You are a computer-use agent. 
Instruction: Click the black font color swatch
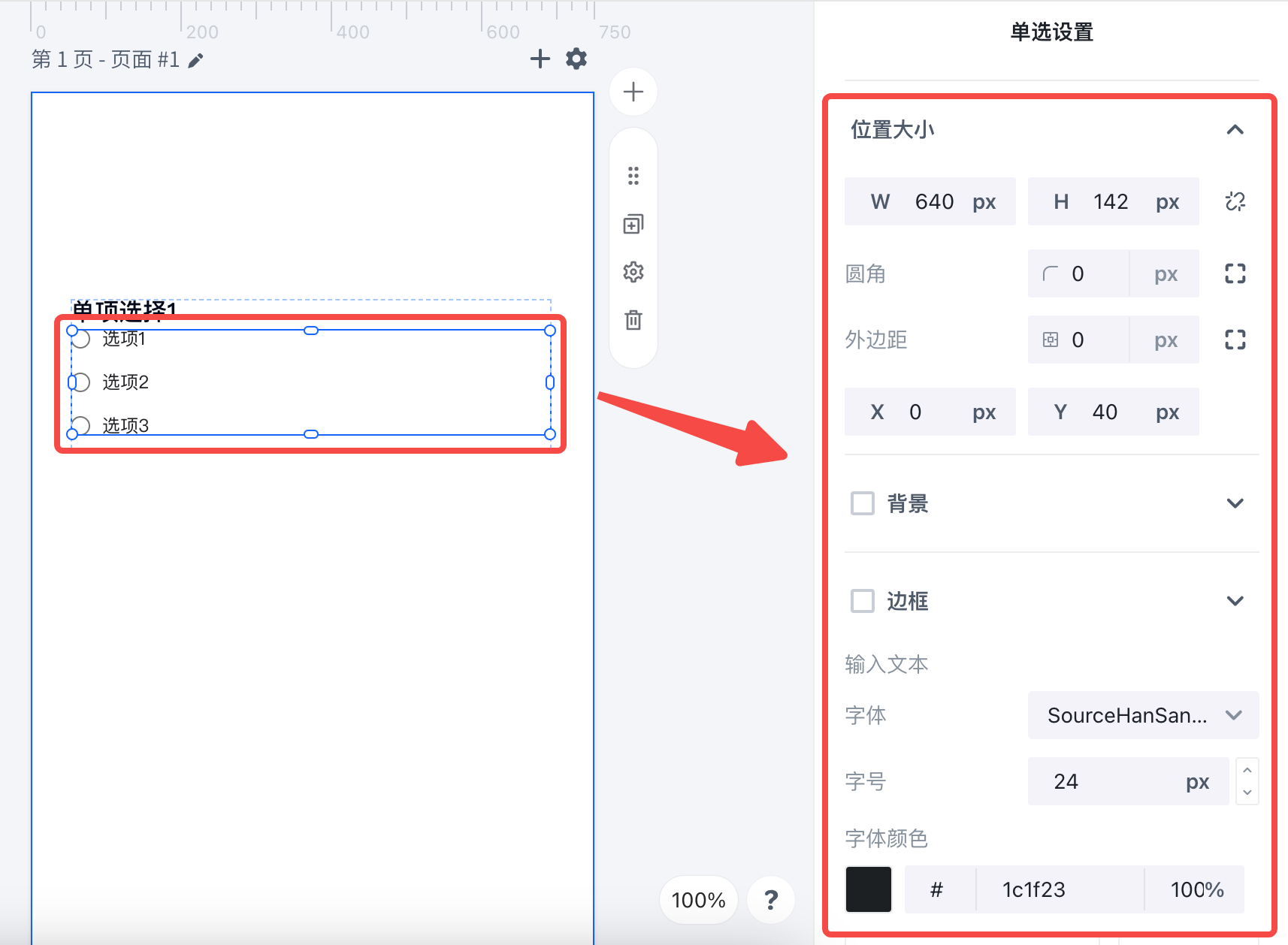[x=869, y=889]
